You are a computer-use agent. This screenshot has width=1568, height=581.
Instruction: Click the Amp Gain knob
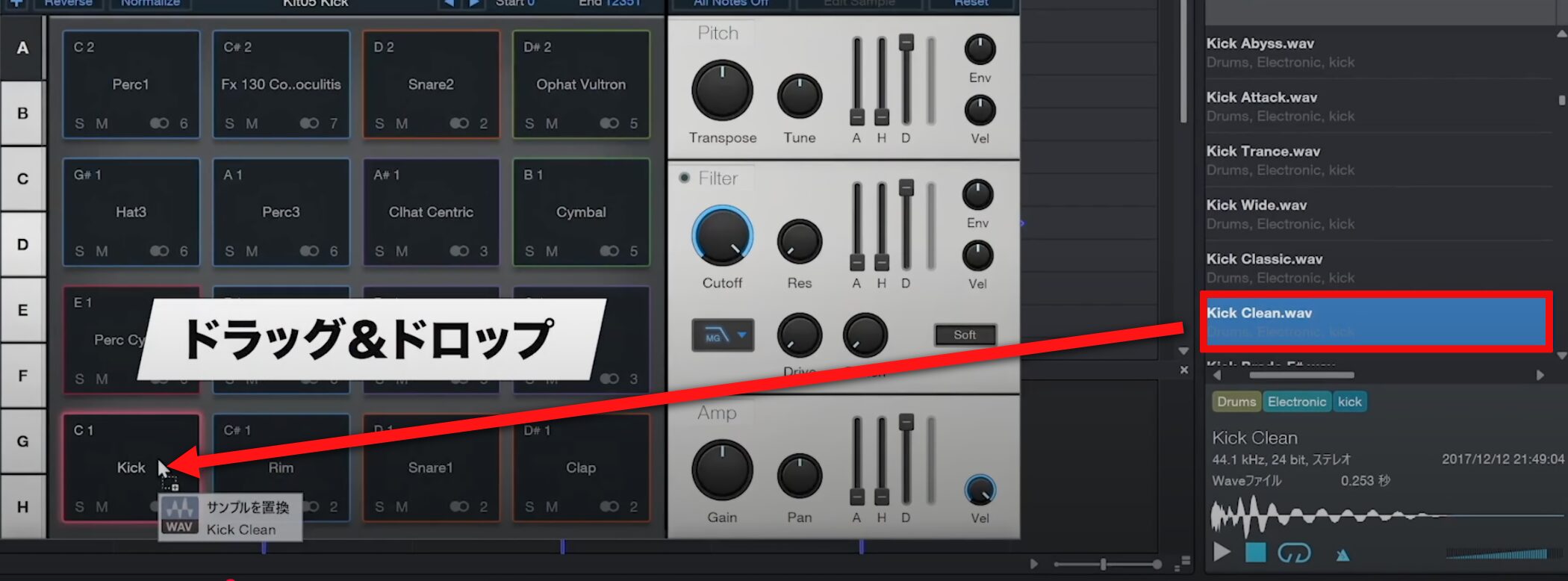[x=722, y=470]
